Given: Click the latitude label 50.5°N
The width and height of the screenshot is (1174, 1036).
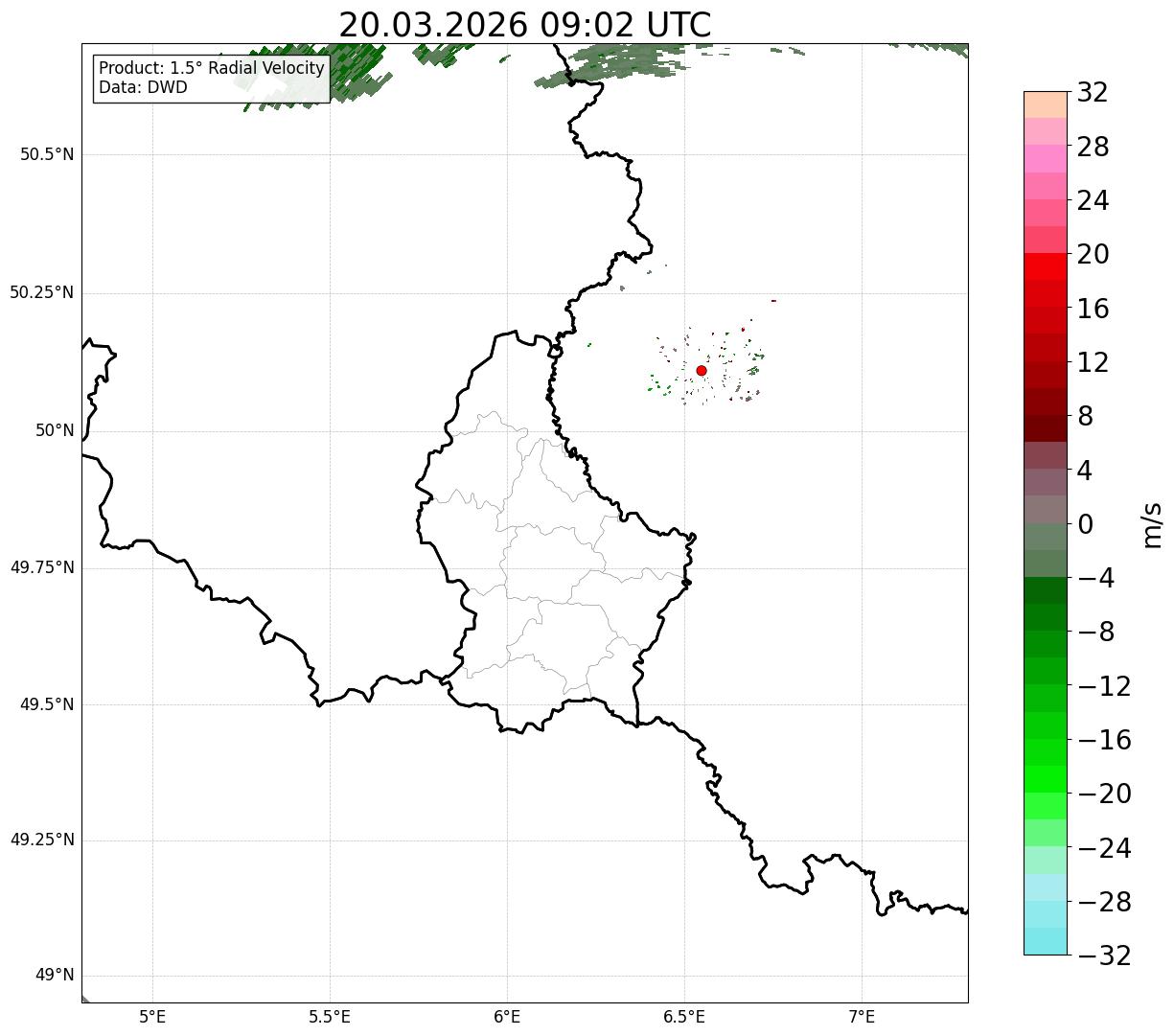Looking at the screenshot, I should pyautogui.click(x=47, y=154).
